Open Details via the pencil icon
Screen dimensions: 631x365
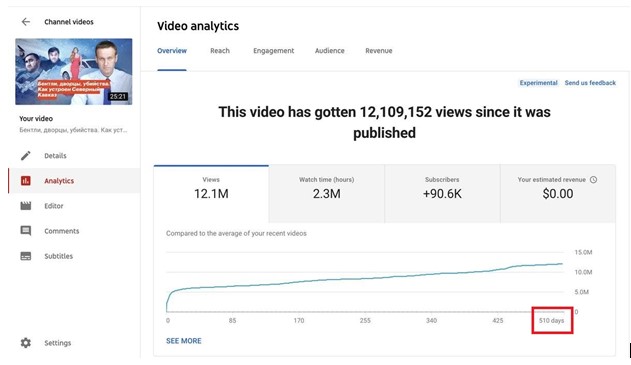pos(26,156)
